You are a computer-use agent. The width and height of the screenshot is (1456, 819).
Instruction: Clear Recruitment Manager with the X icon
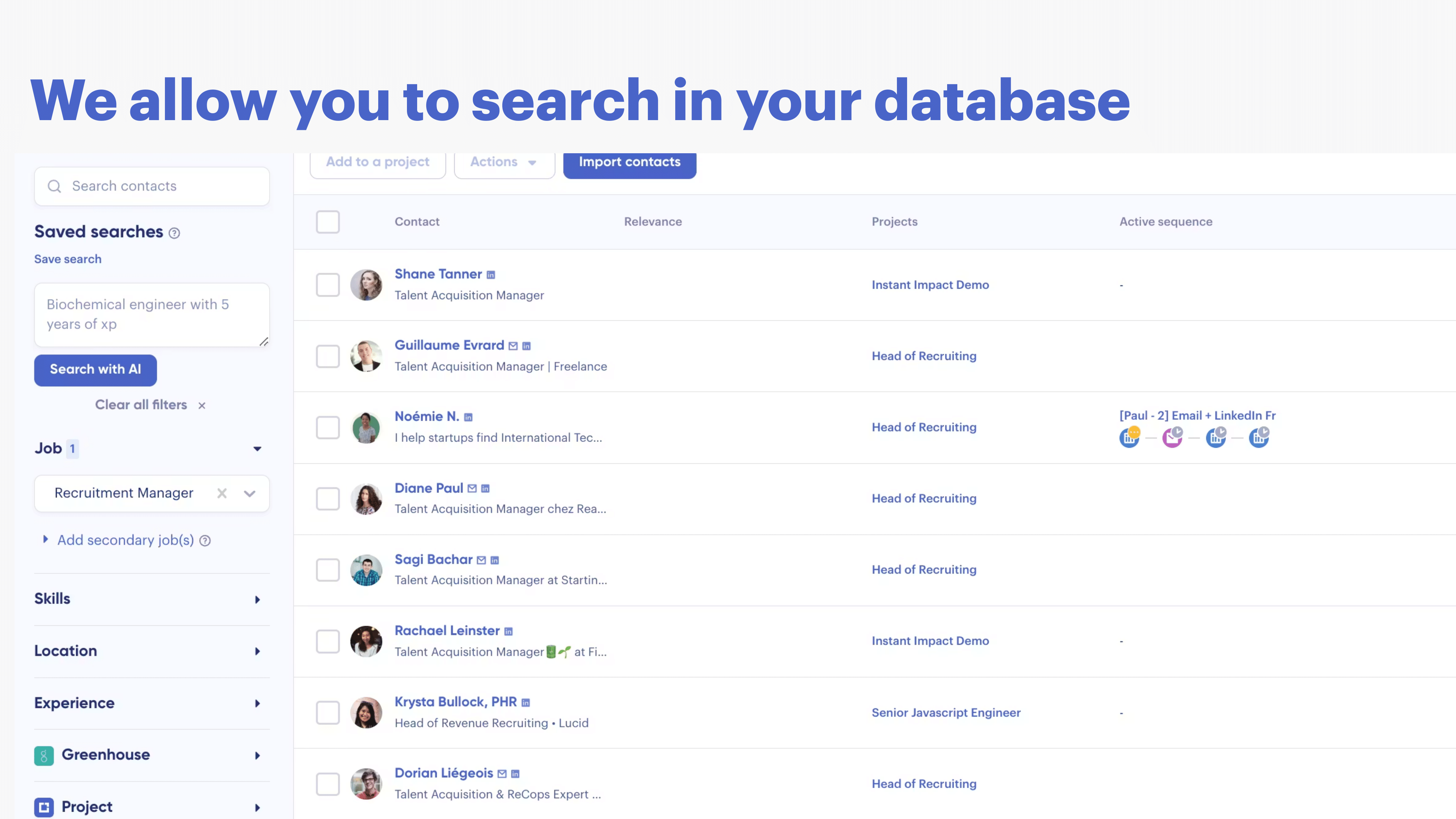[222, 494]
